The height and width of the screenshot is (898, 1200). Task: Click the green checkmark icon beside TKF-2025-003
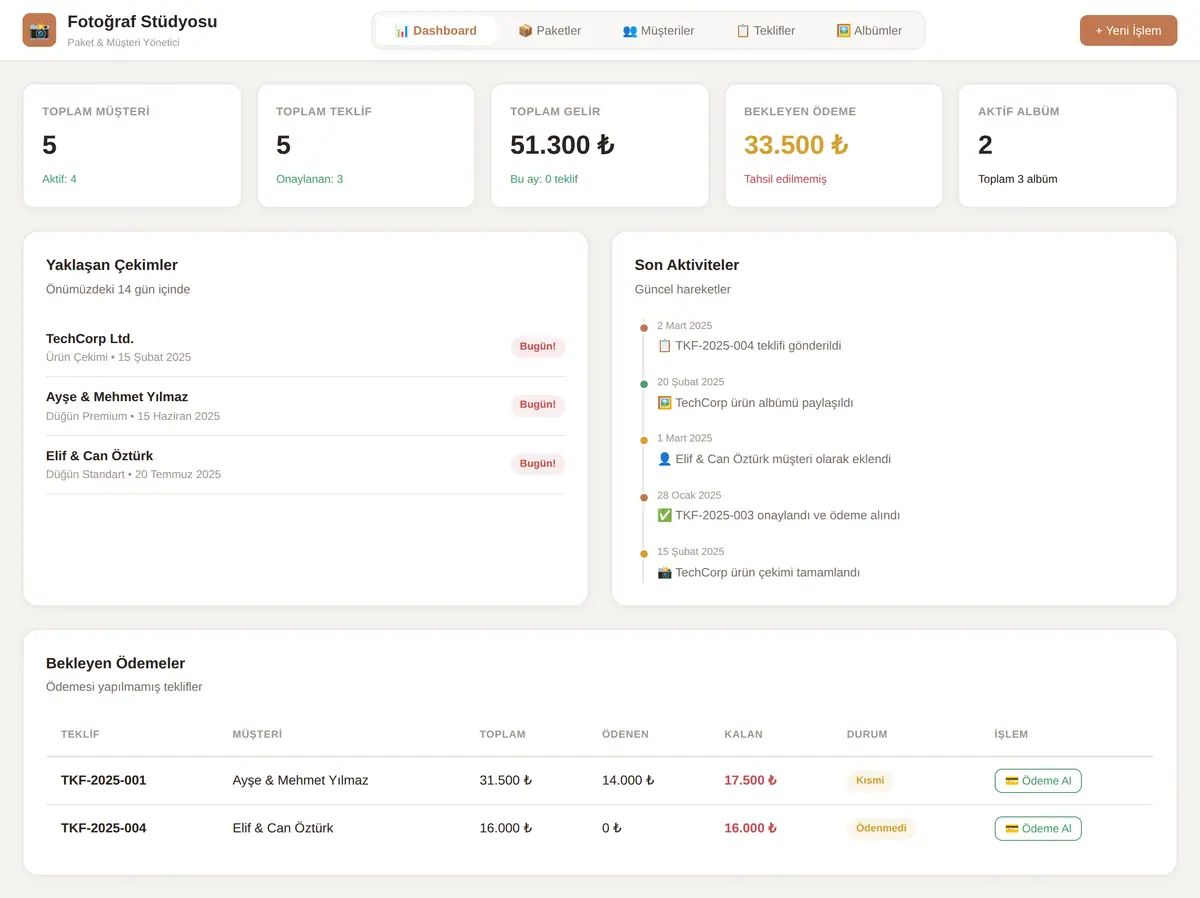pos(664,516)
